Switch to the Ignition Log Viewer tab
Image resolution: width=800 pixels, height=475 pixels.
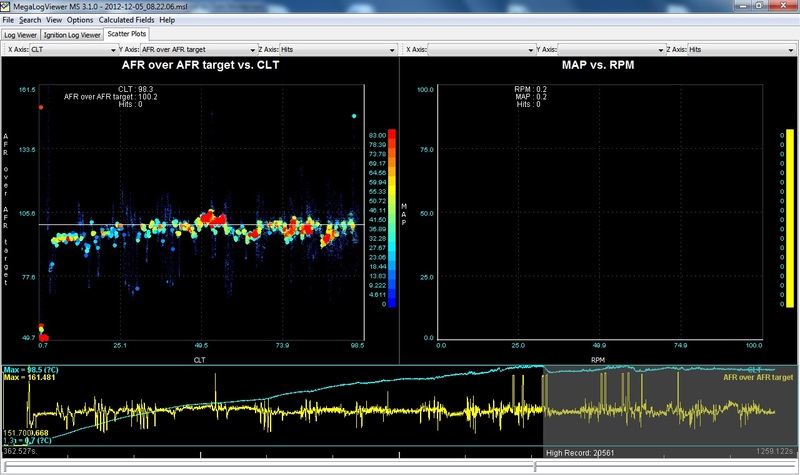pos(71,34)
